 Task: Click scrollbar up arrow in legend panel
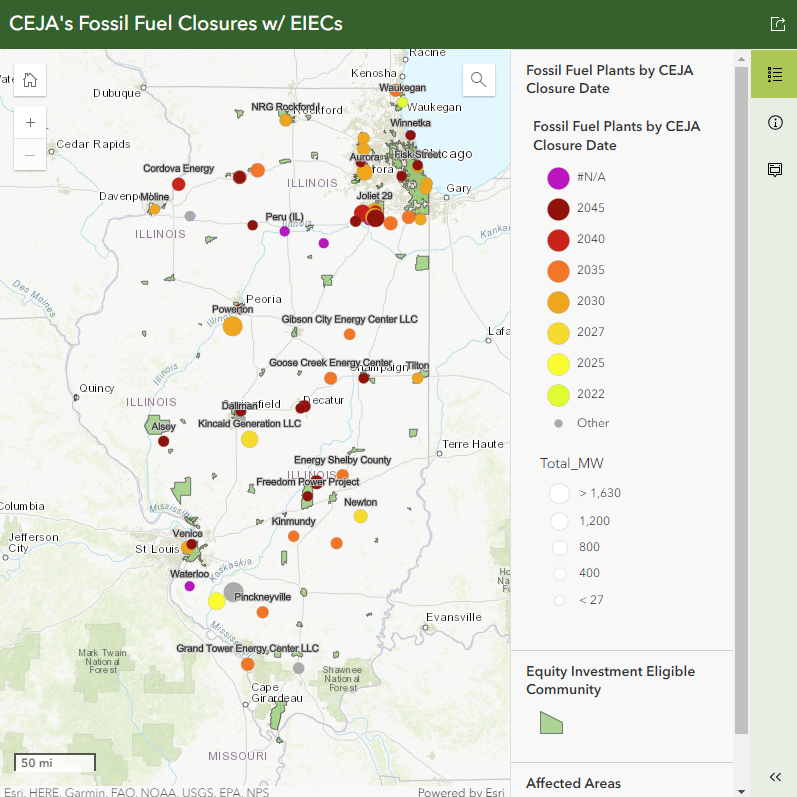[x=741, y=59]
